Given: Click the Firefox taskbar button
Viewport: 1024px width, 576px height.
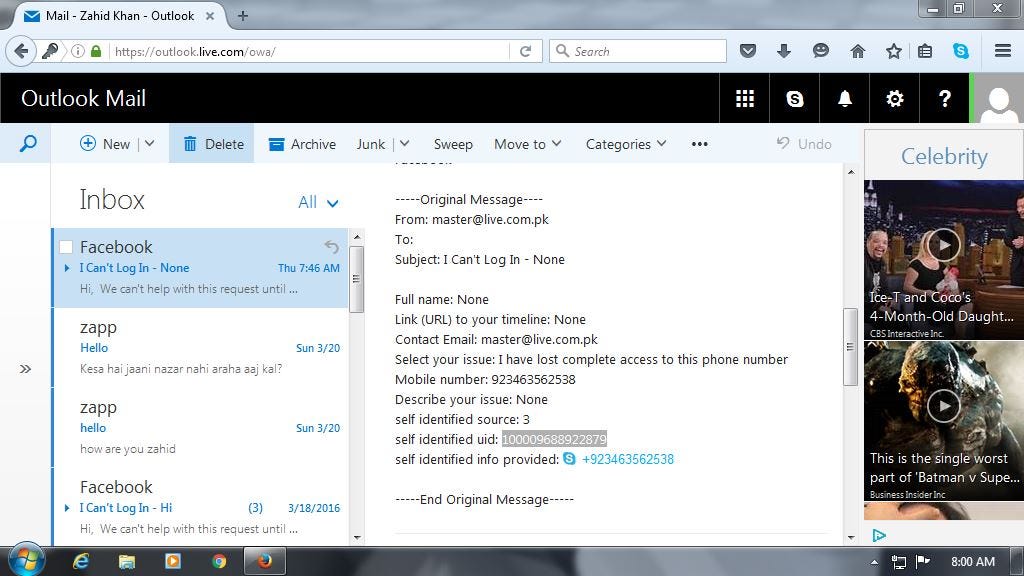Looking at the screenshot, I should coord(264,561).
